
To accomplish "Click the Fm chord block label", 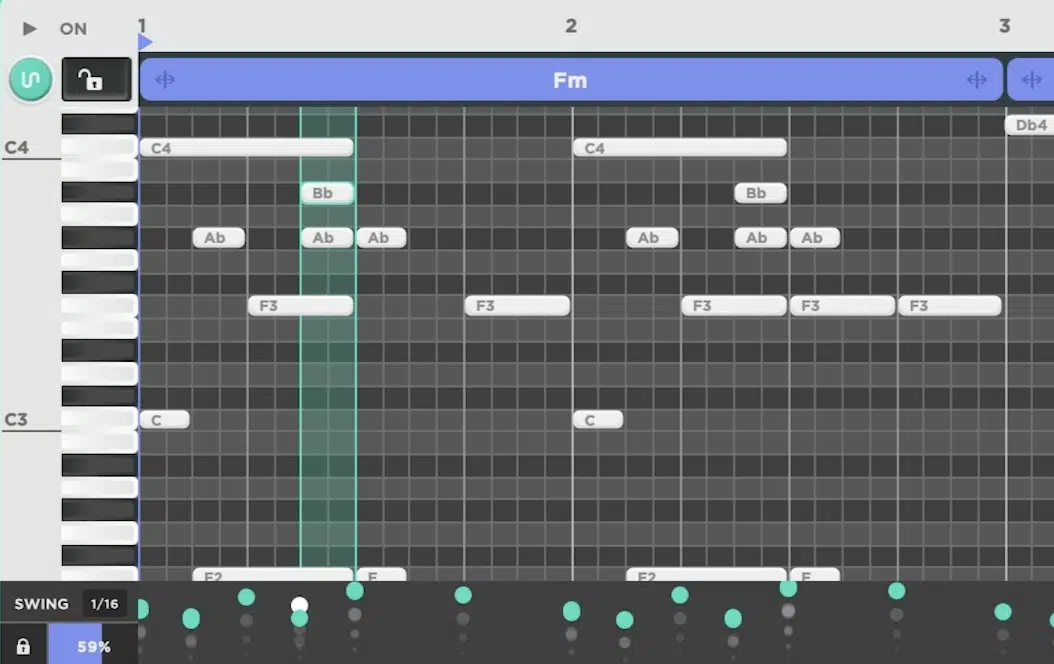I will [570, 81].
